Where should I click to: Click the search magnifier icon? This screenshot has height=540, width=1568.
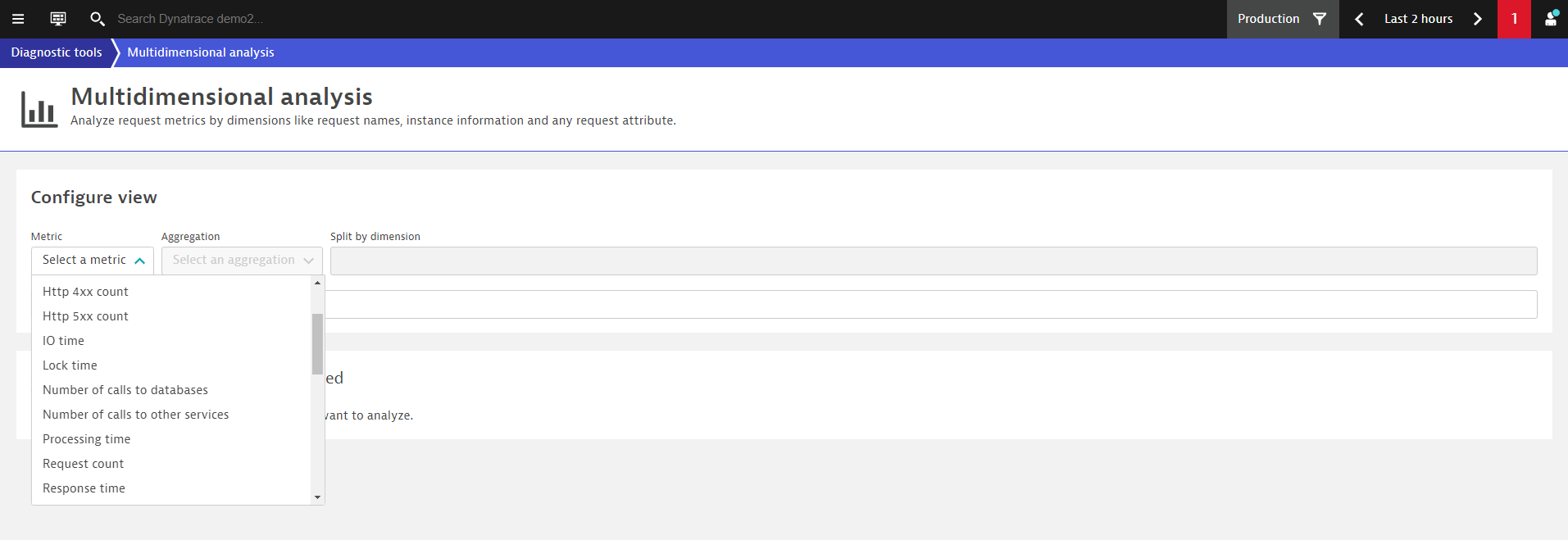[97, 19]
